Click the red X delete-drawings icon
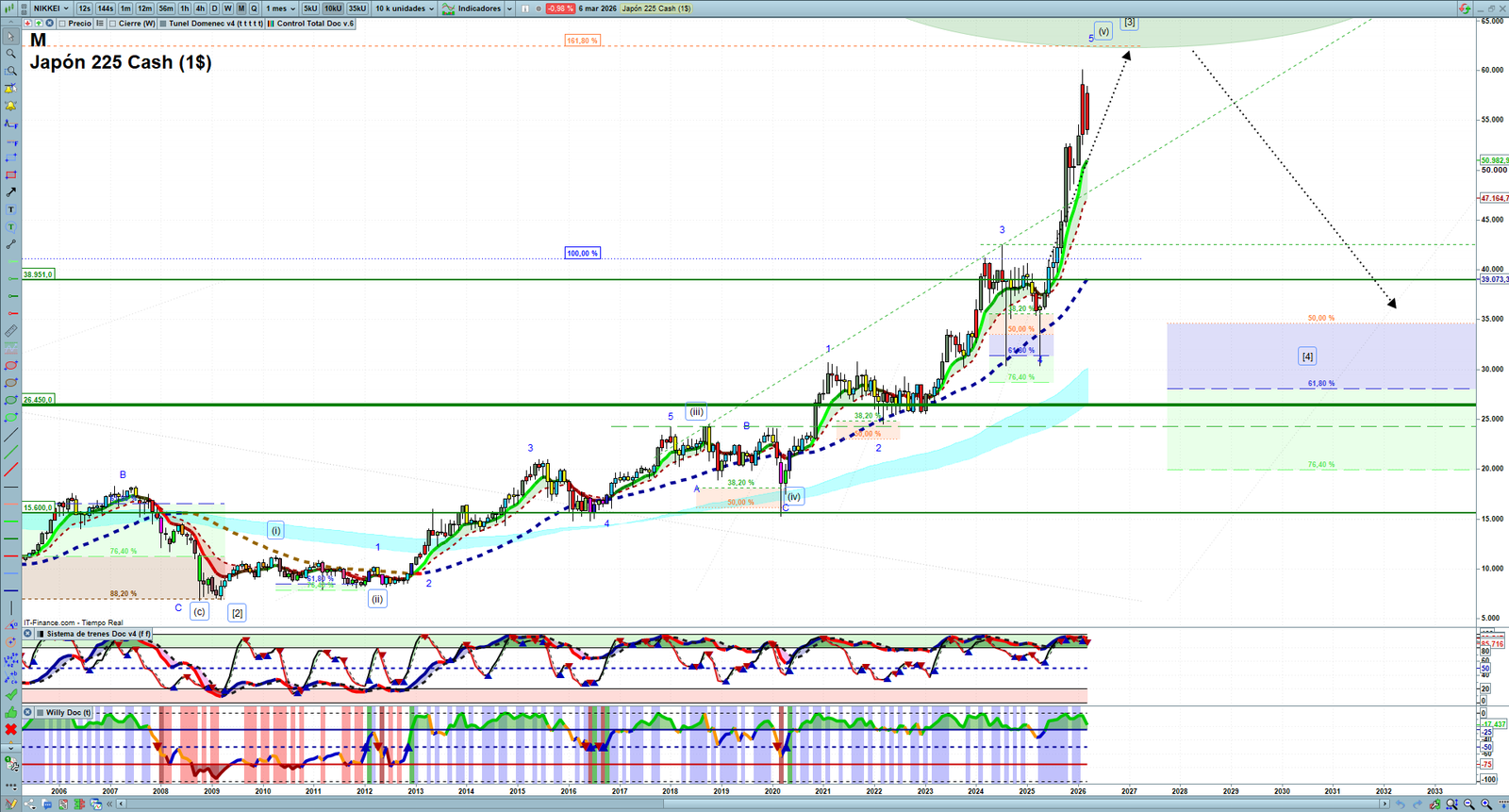This screenshot has height=812, width=1509. point(11,729)
